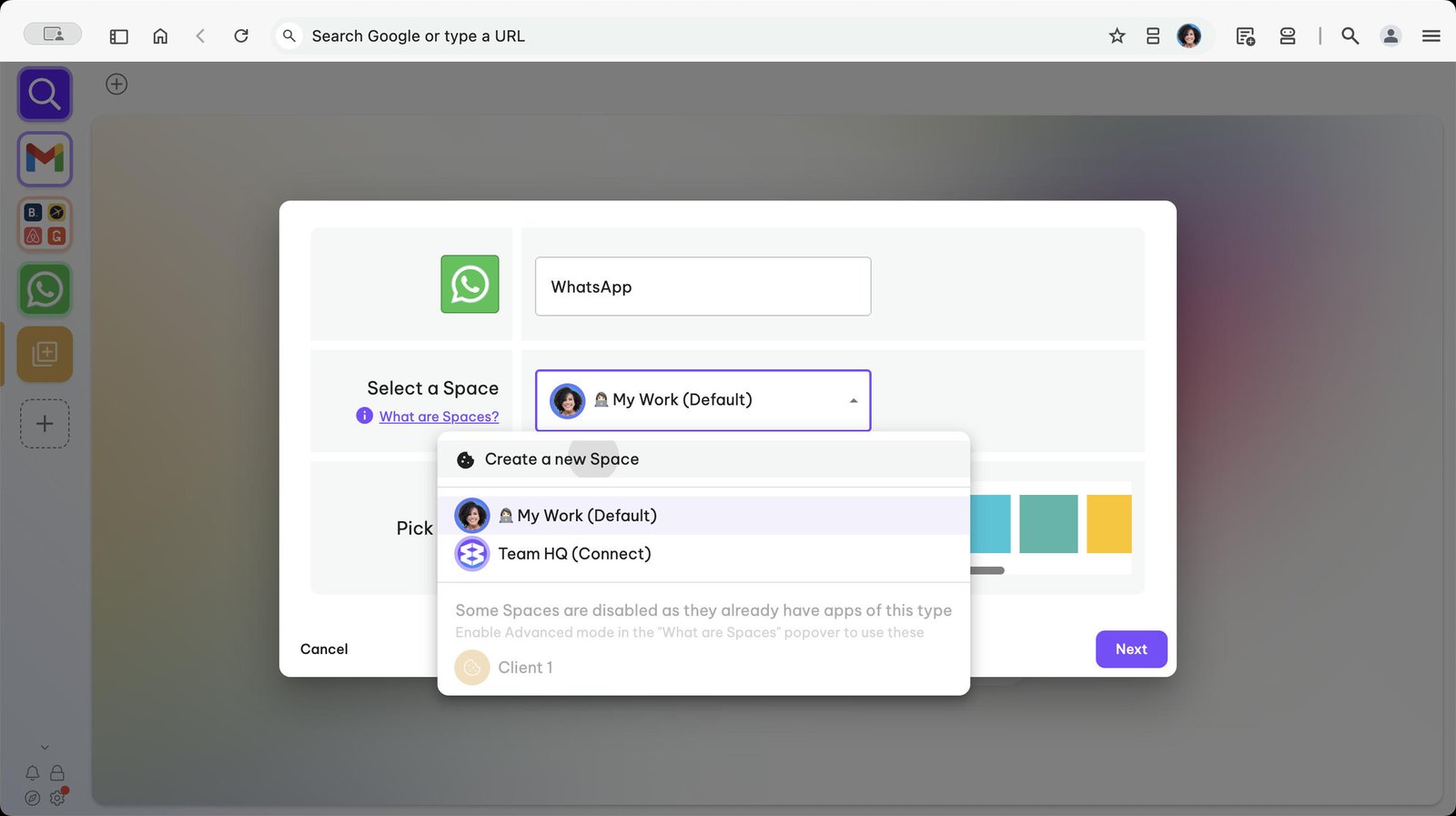The height and width of the screenshot is (816, 1456).
Task: Expand the sidebar chevron above the bell
Action: (x=45, y=748)
